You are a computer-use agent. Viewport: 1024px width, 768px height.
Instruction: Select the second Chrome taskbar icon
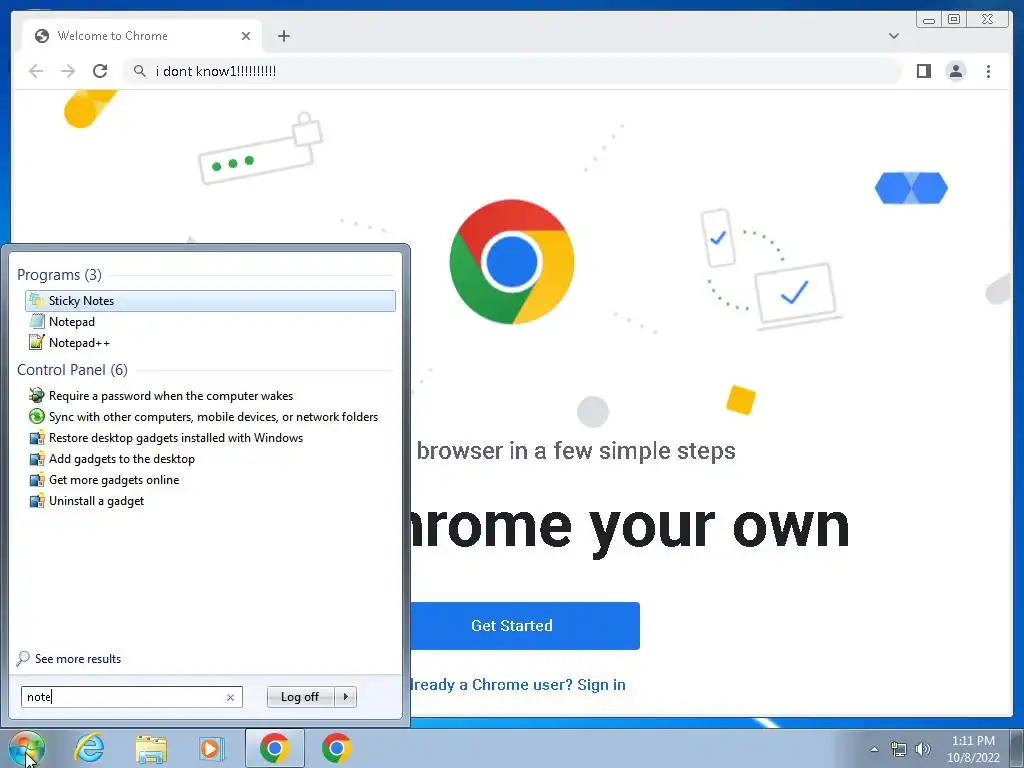[336, 748]
